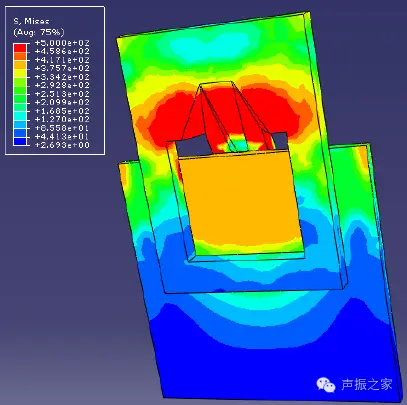Select the +2.693e+00 minimum legend value
The width and height of the screenshot is (407, 405).
pyautogui.click(x=62, y=145)
